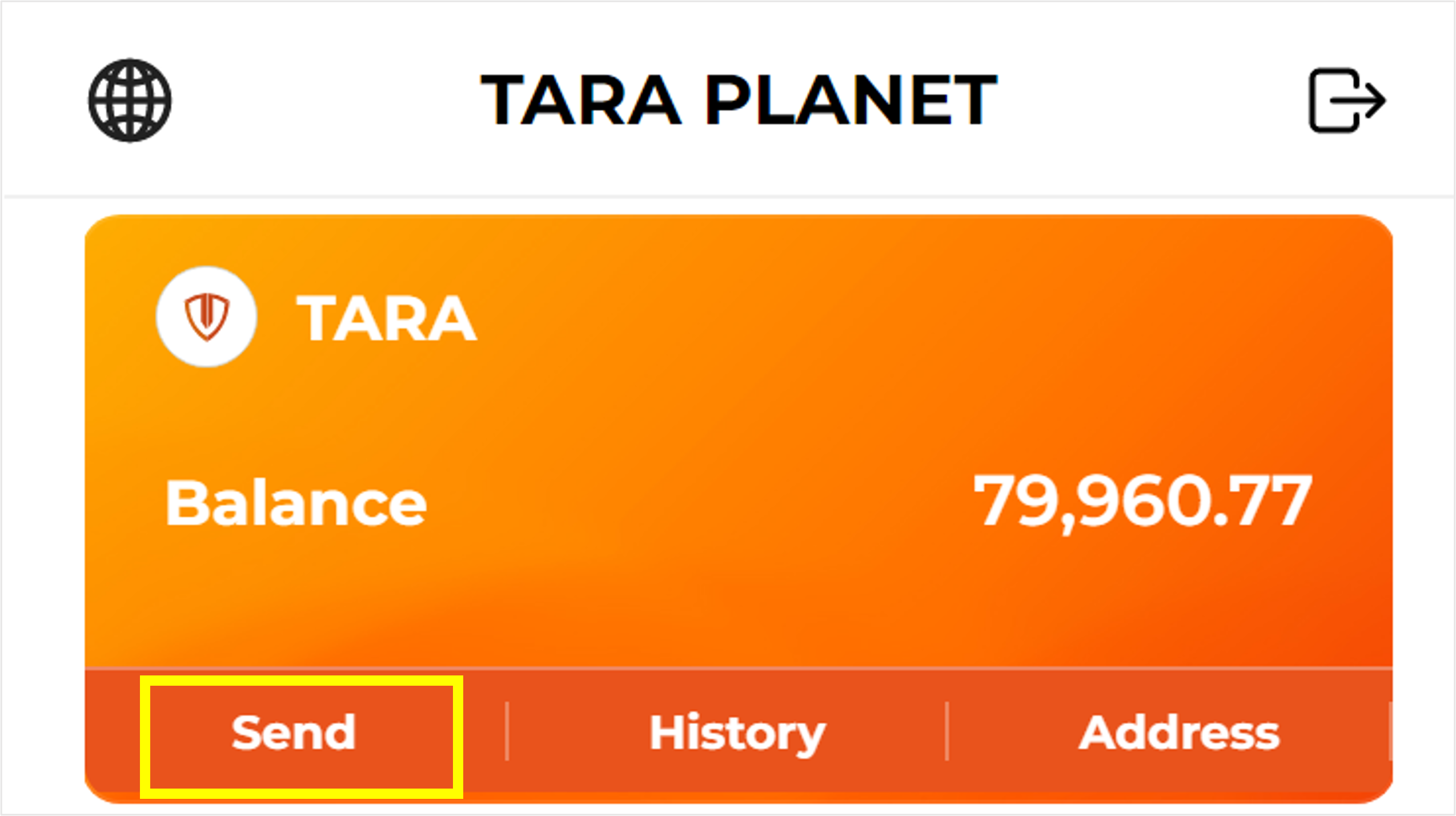Click the horizontal line under the header

(x=728, y=197)
